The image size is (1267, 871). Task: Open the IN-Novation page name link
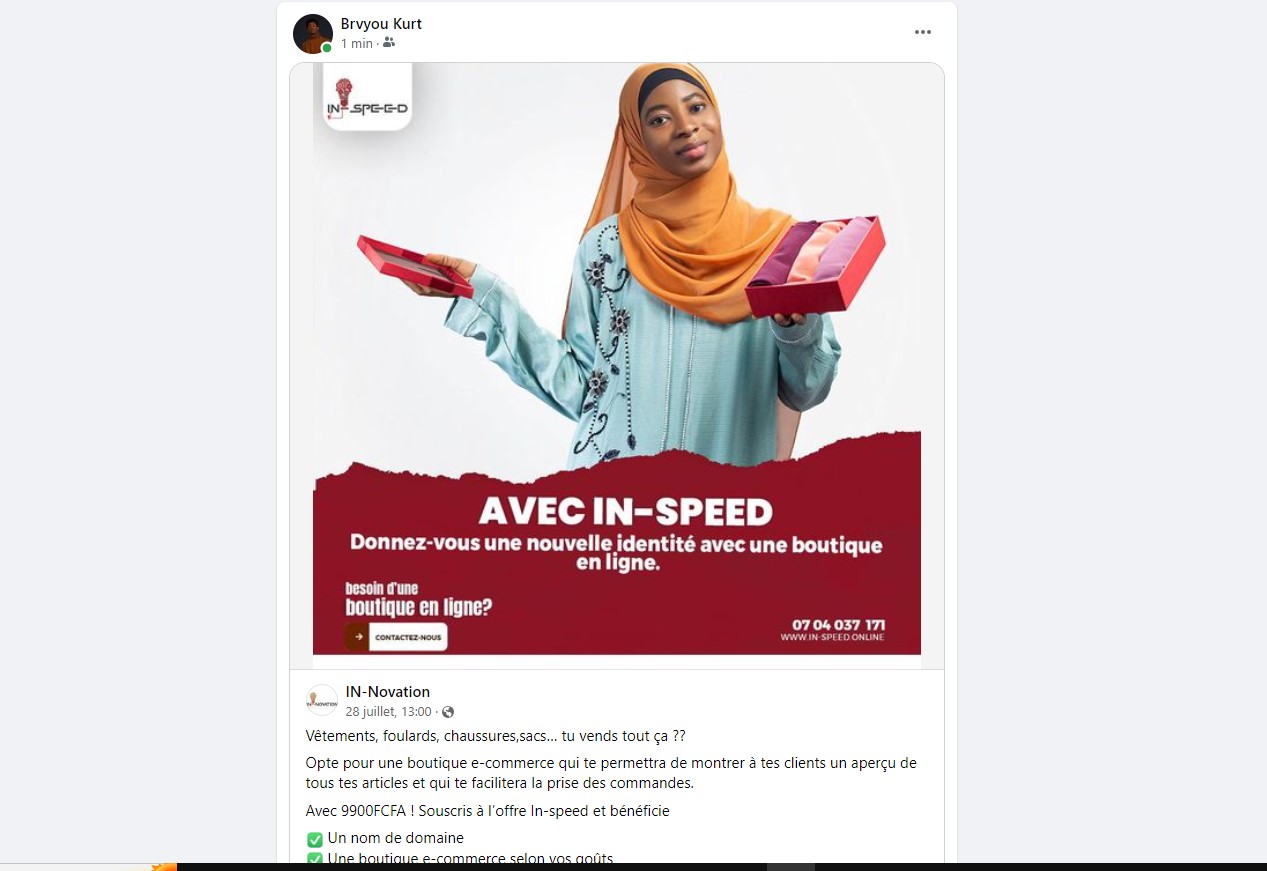(x=388, y=692)
